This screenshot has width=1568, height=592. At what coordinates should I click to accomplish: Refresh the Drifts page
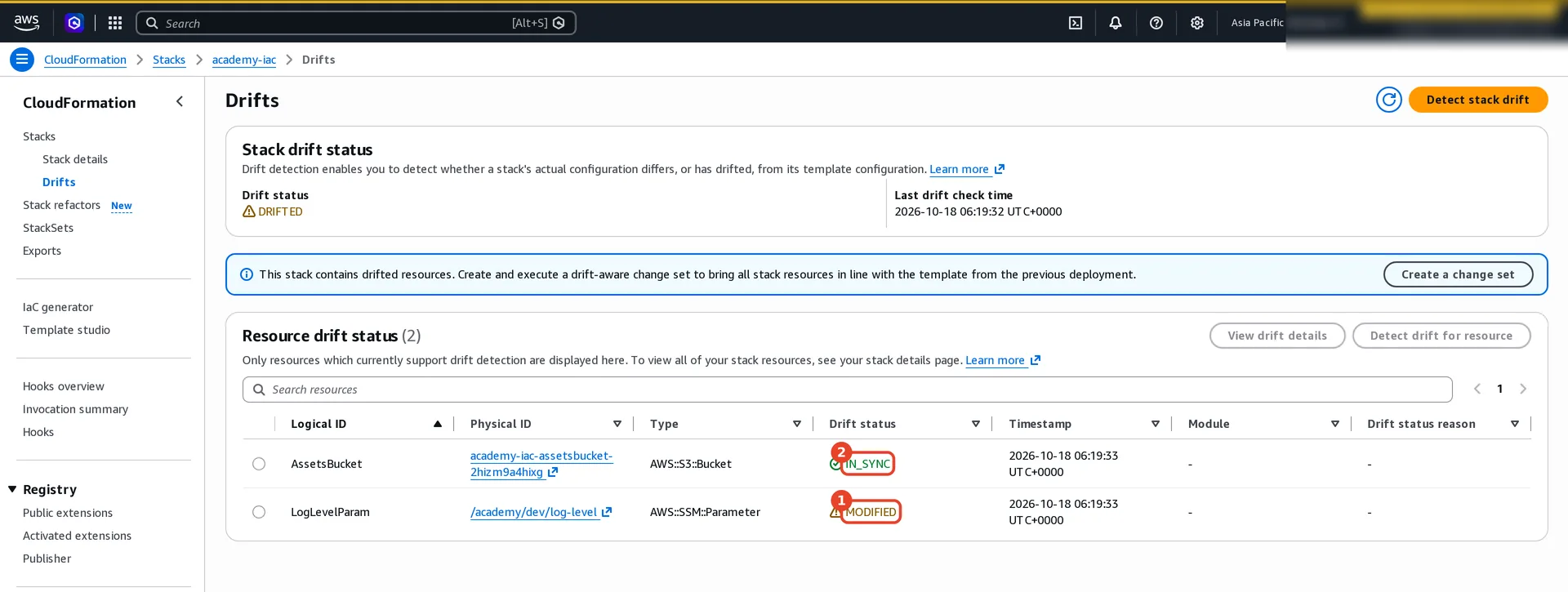tap(1389, 100)
